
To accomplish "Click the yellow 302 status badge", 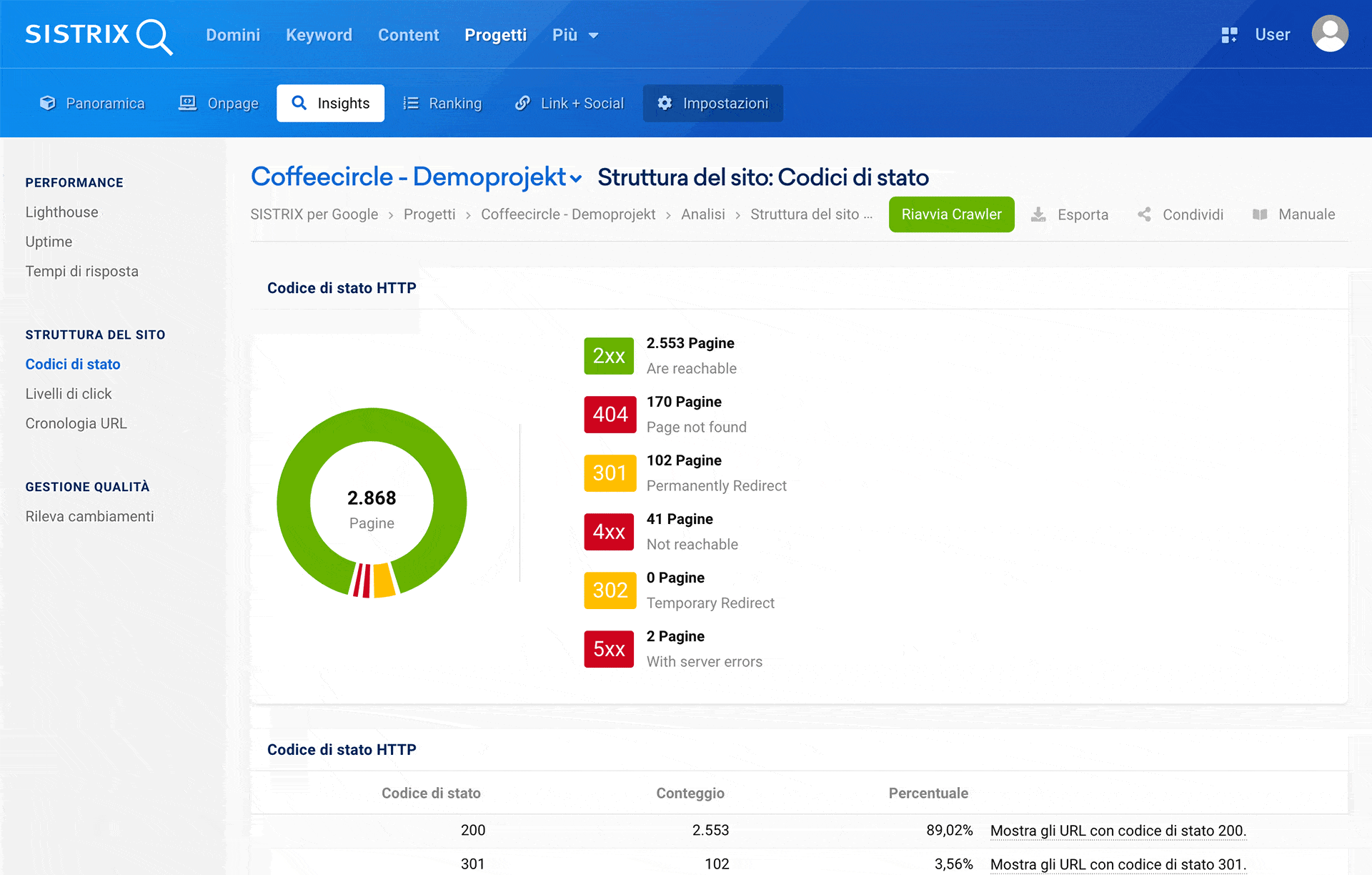I will 610,590.
